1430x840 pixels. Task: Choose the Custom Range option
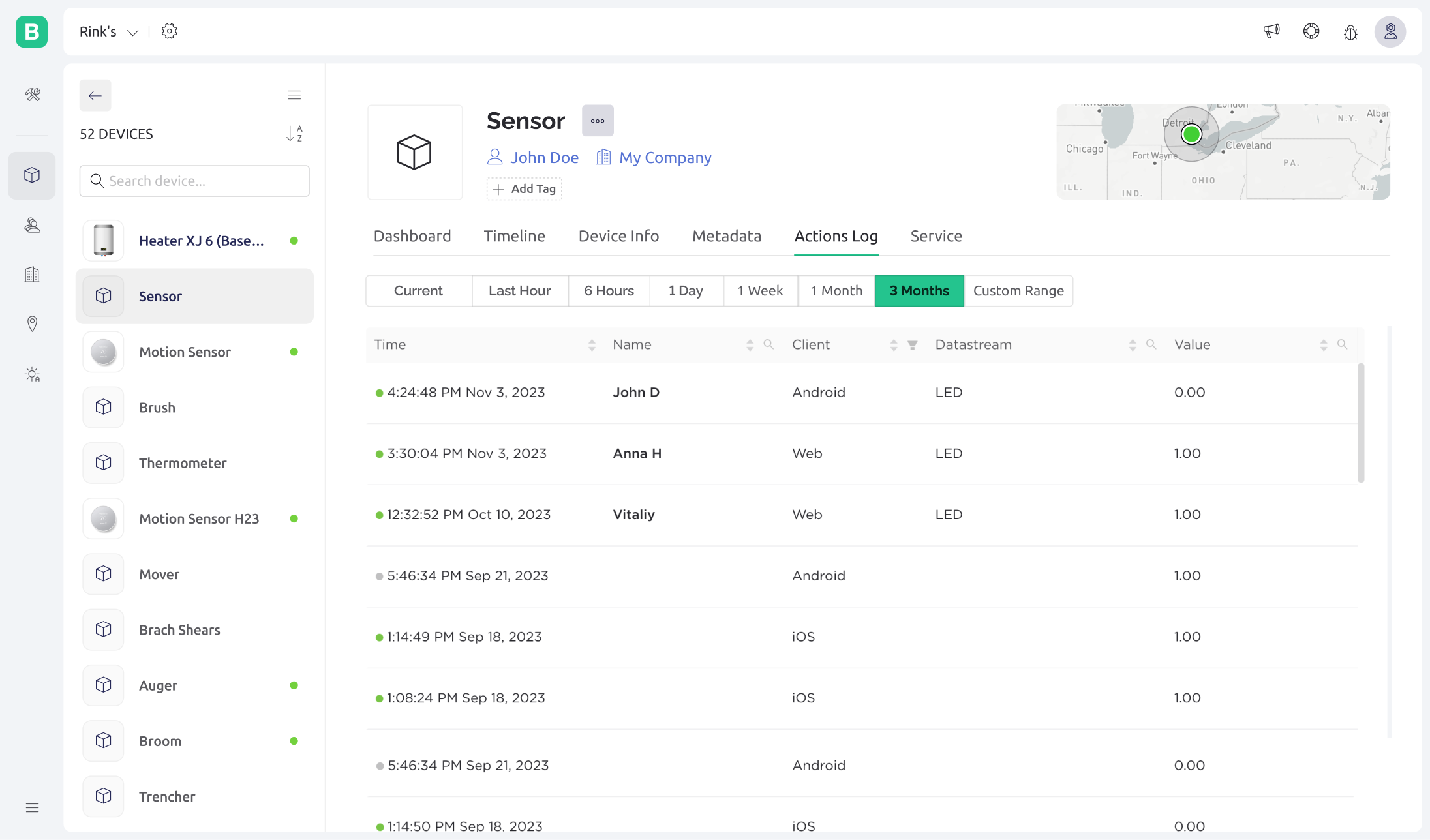[1018, 291]
